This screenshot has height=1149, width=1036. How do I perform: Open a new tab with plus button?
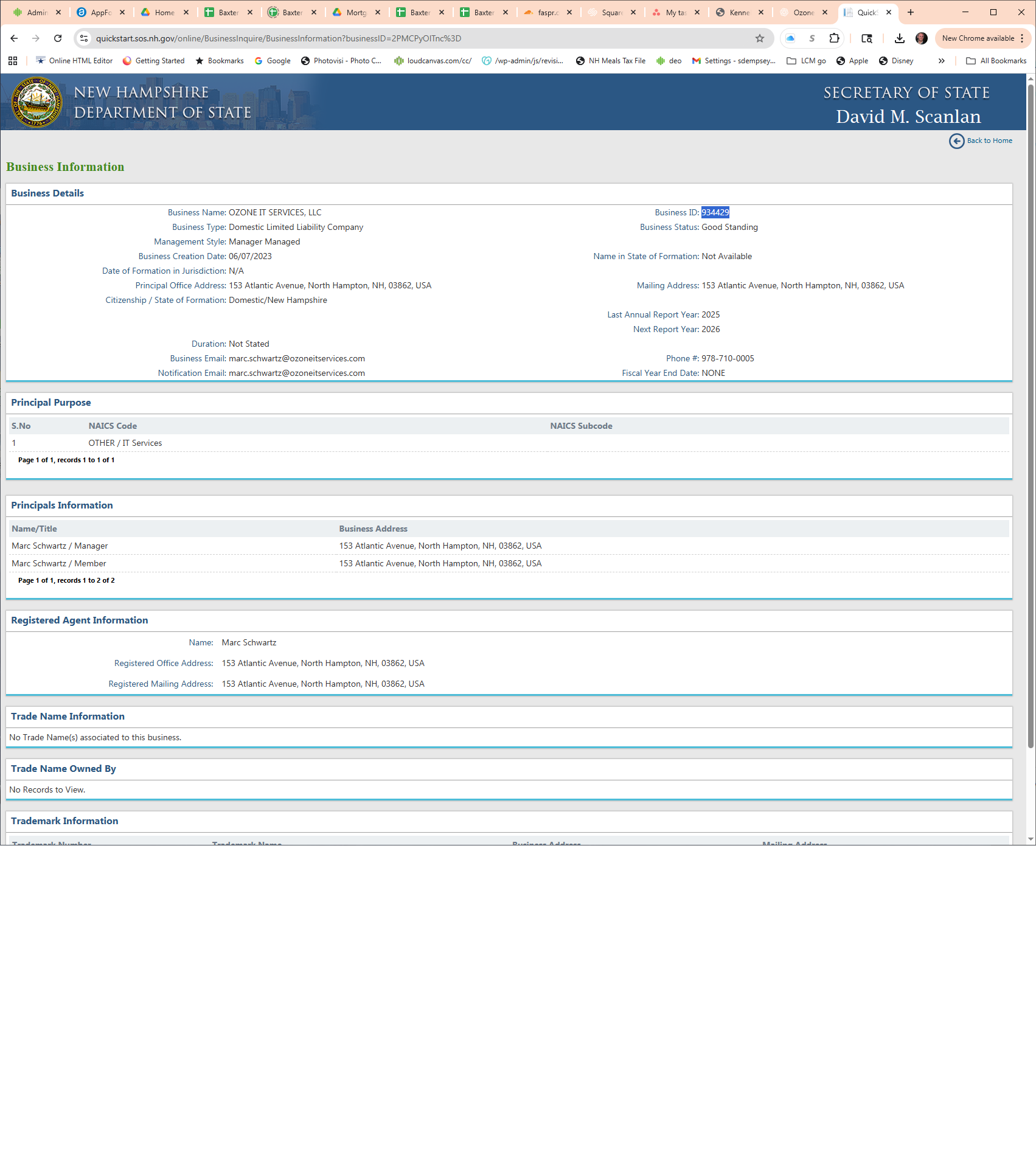click(910, 12)
